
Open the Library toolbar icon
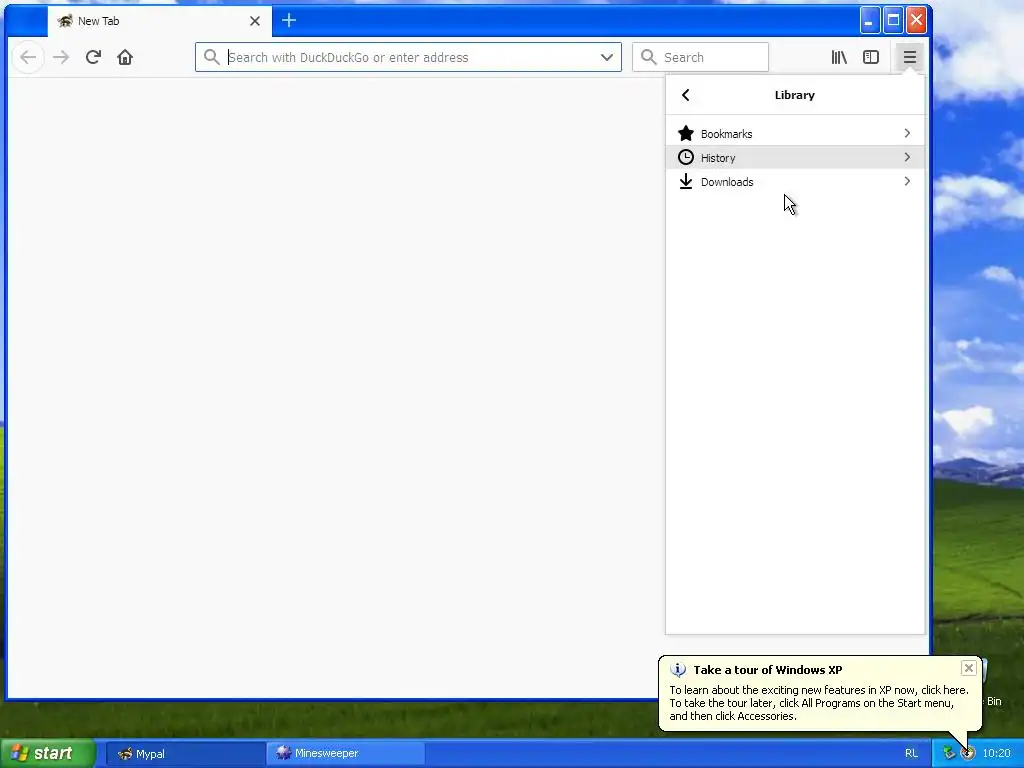[839, 57]
